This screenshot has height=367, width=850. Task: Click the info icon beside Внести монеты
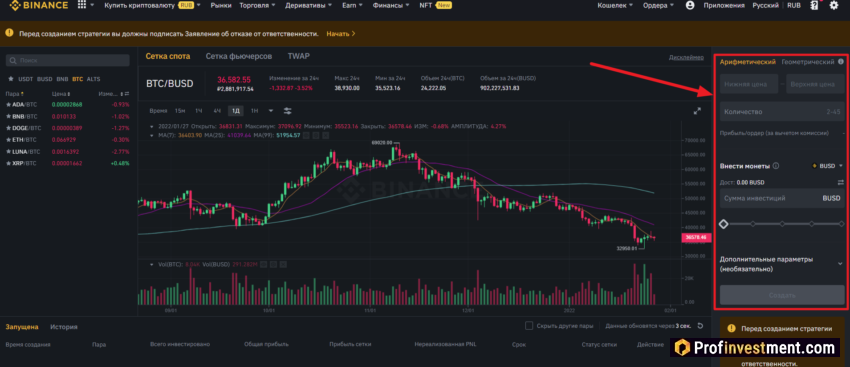pyautogui.click(x=776, y=166)
